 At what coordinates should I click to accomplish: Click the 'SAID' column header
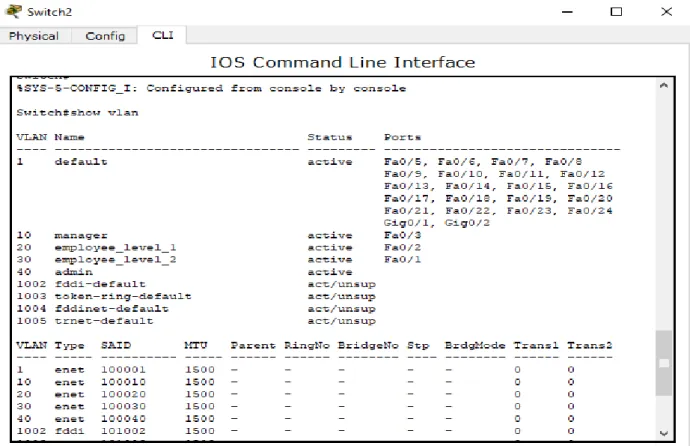(116, 345)
